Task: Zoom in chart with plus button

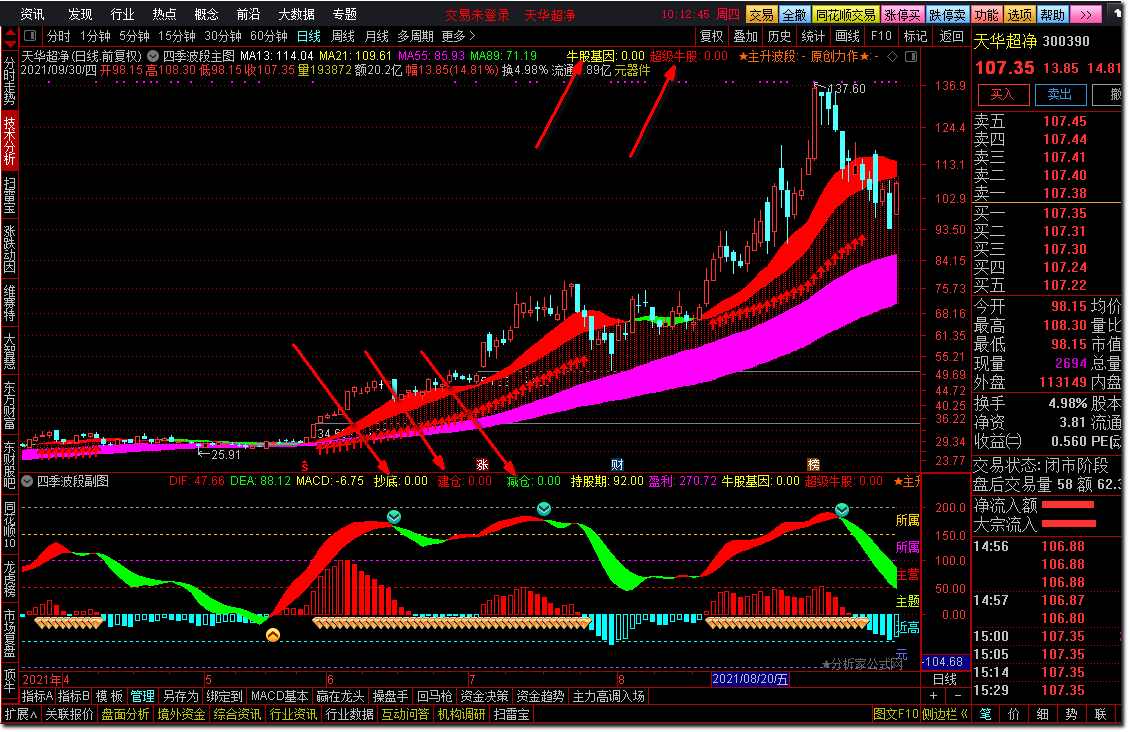Action: click(934, 695)
